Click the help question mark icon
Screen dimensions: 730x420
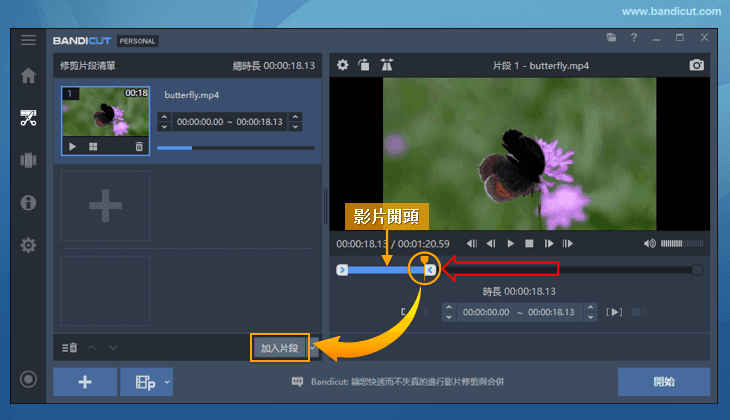point(633,38)
